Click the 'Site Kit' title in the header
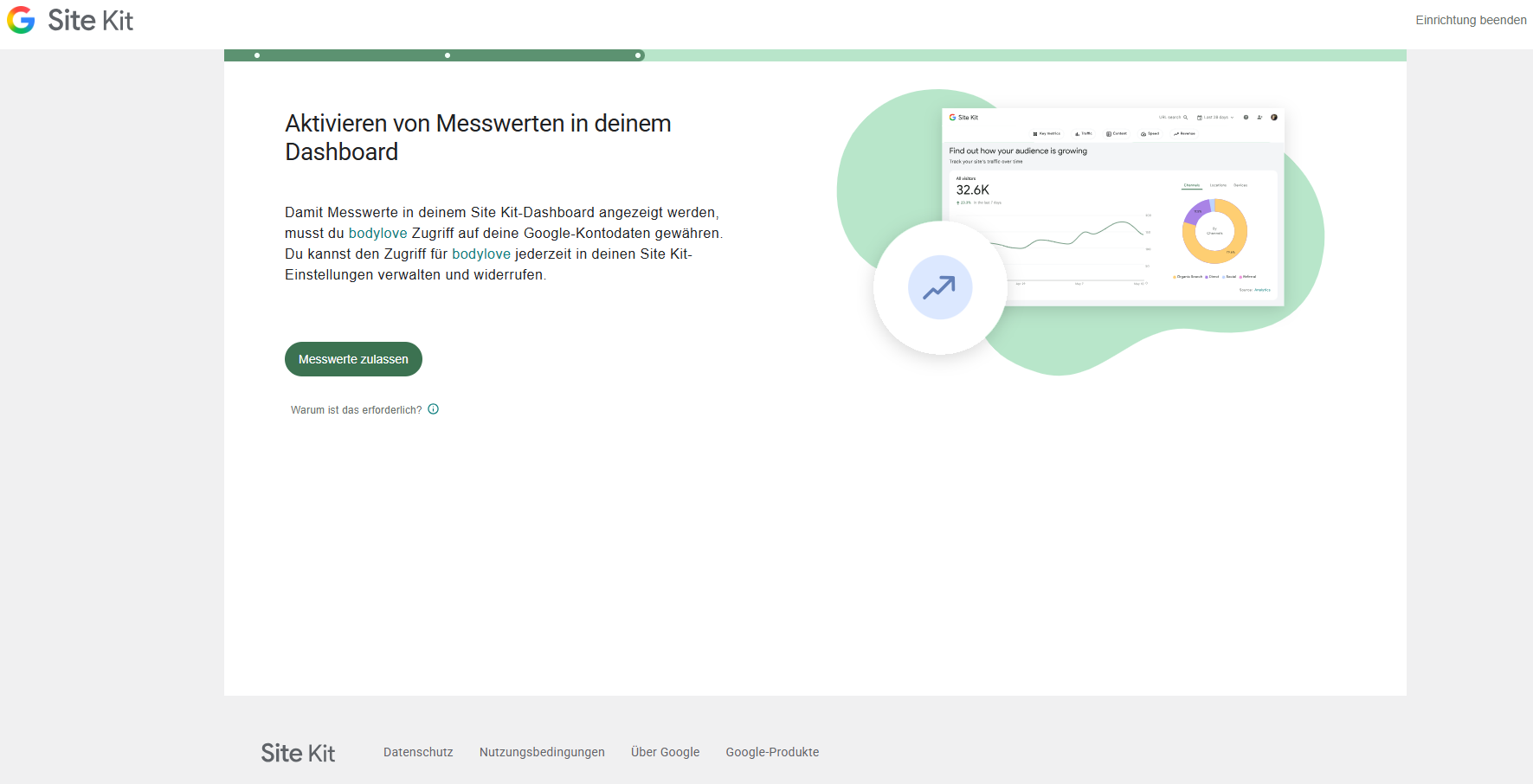1533x784 pixels. pyautogui.click(x=91, y=21)
